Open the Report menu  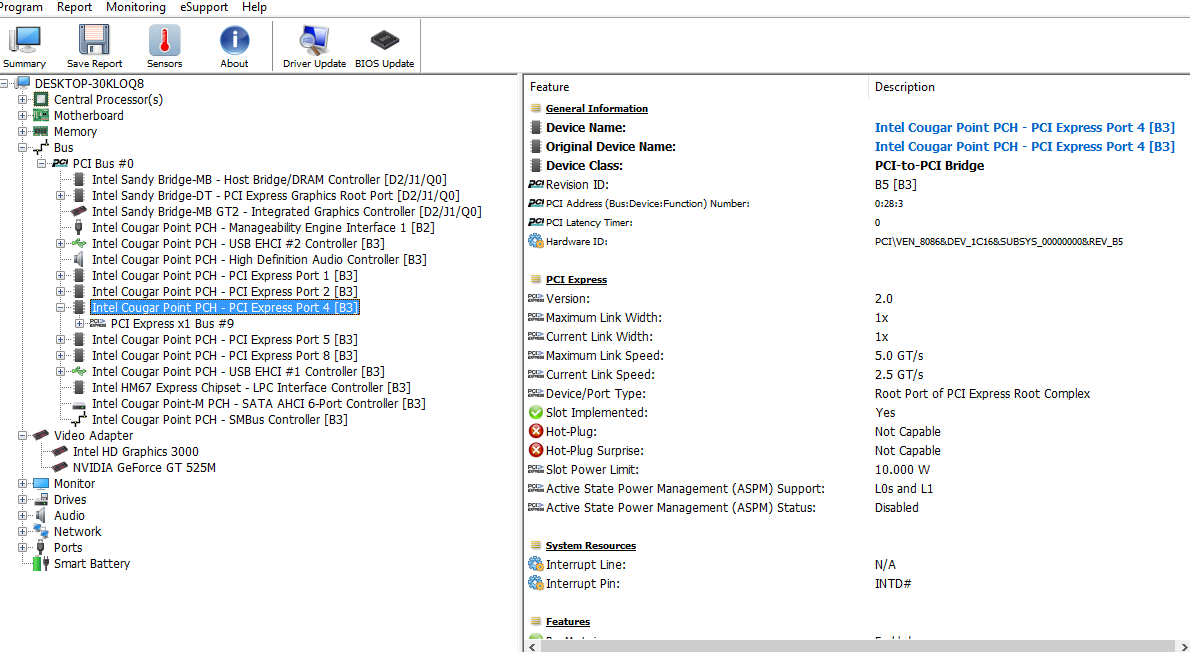[x=74, y=7]
